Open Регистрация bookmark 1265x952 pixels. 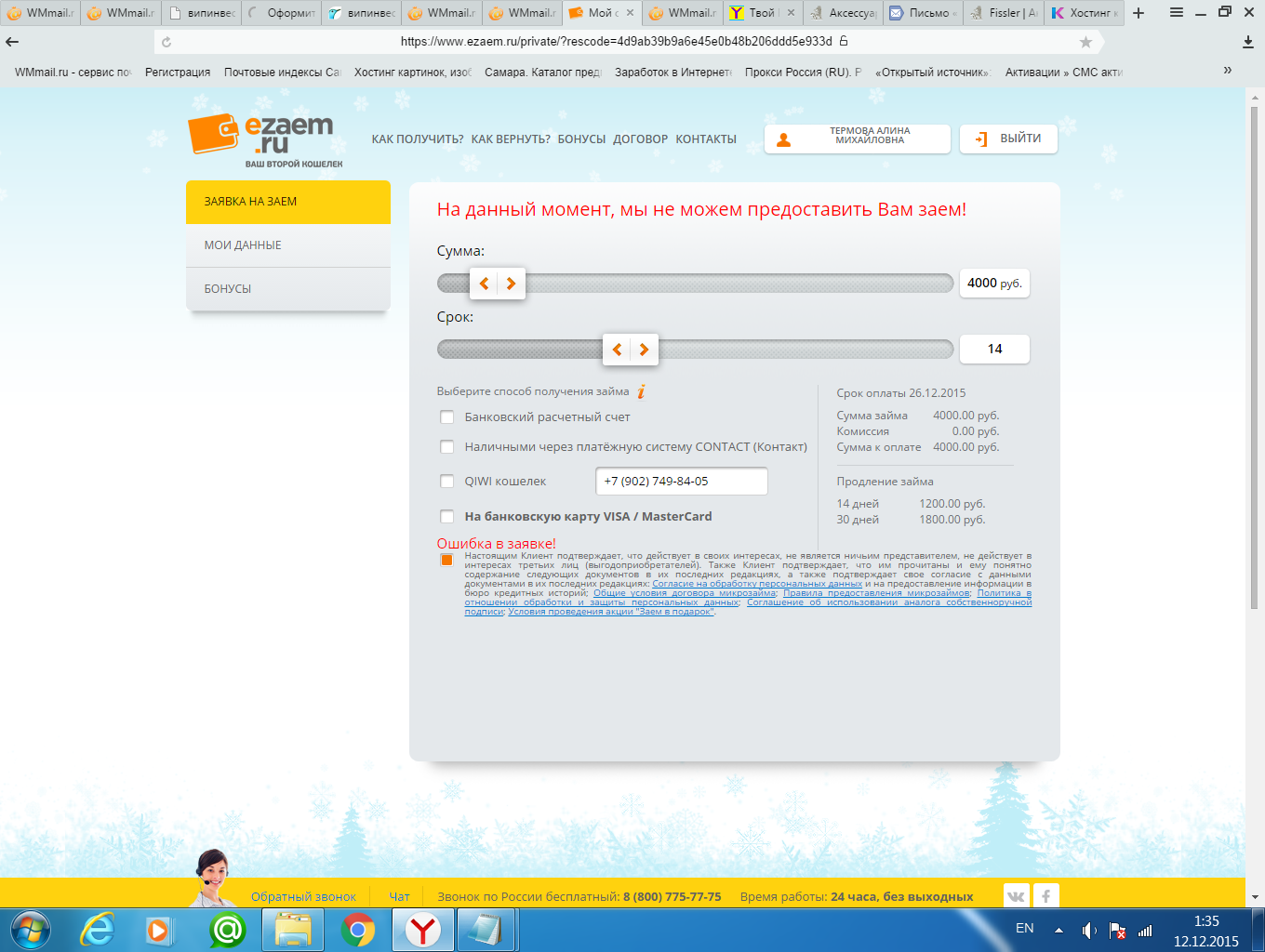(178, 72)
